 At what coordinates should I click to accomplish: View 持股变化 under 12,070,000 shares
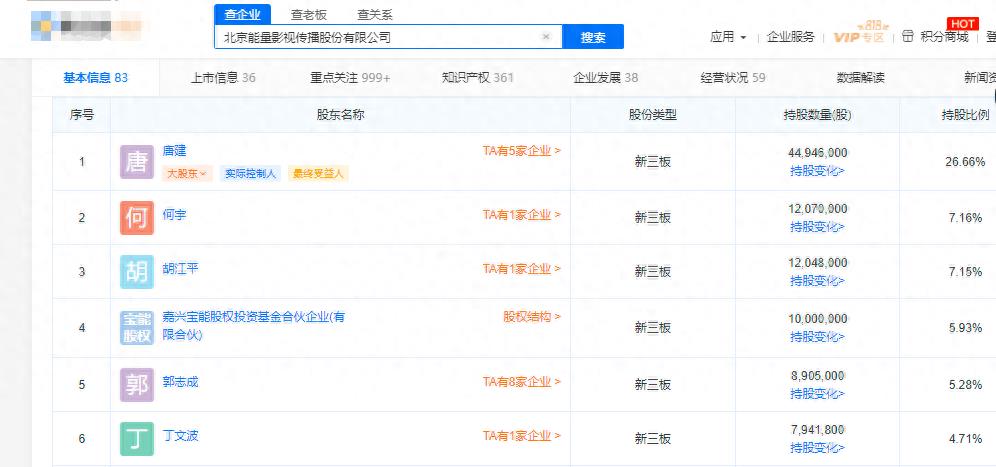point(818,227)
